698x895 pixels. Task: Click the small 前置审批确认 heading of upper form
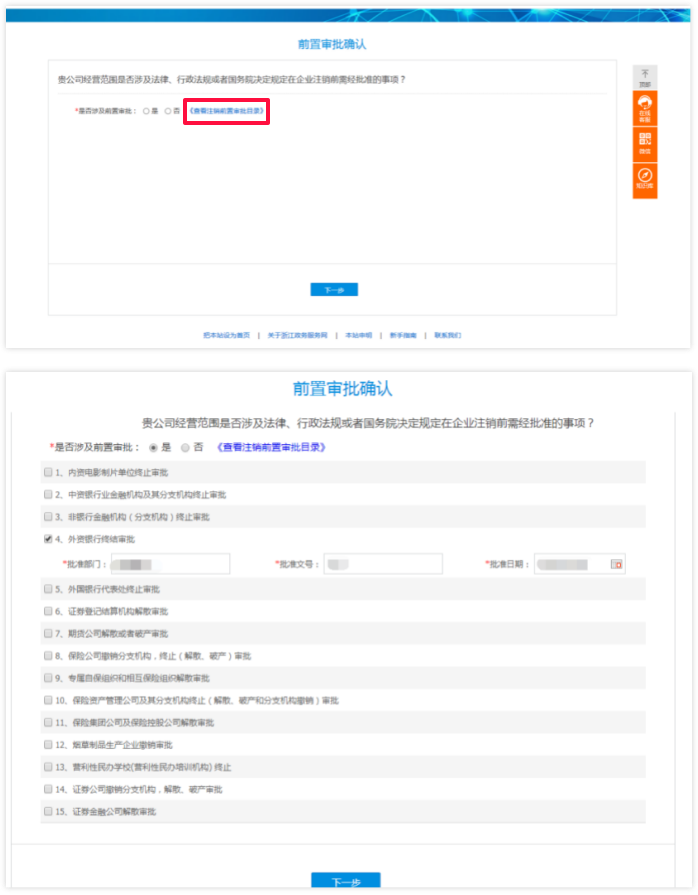coord(332,45)
